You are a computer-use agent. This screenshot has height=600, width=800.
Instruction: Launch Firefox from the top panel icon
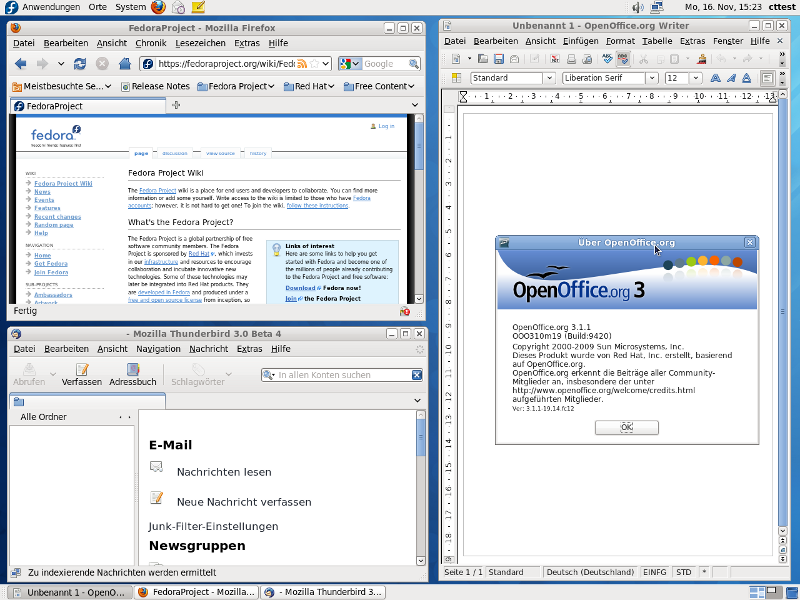tap(158, 7)
